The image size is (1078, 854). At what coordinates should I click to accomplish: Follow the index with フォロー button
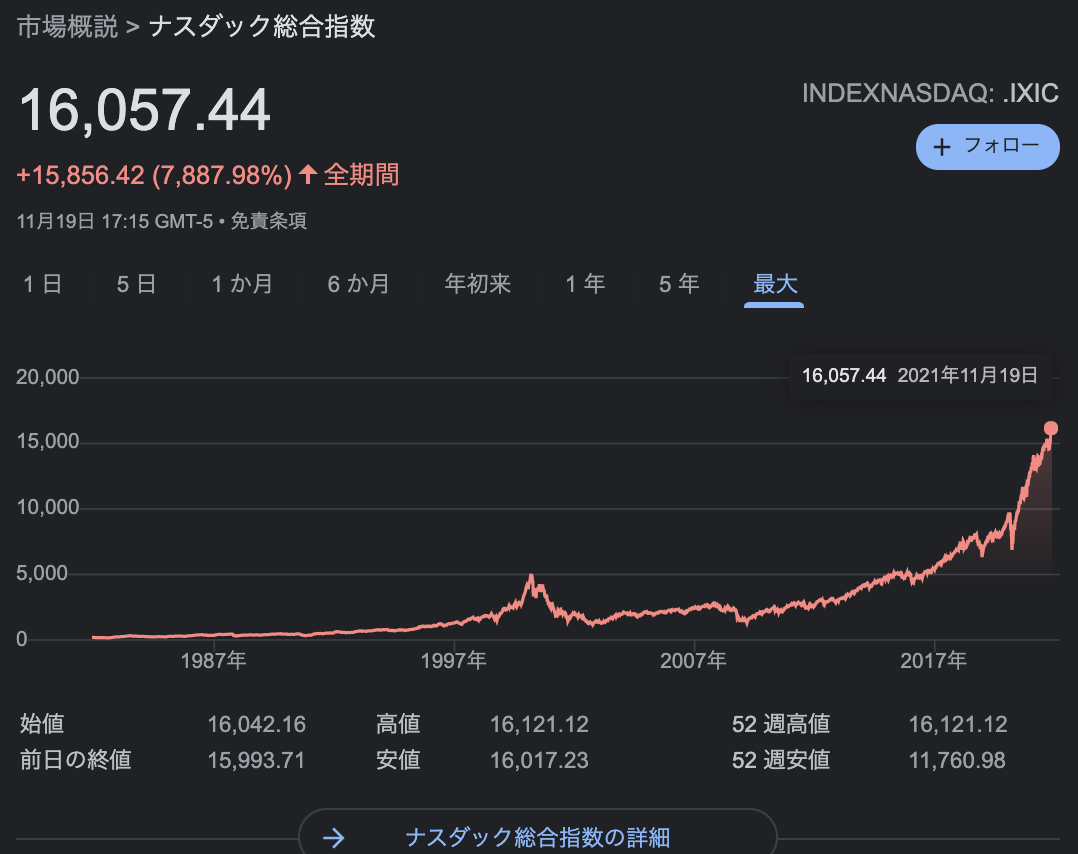[x=987, y=146]
